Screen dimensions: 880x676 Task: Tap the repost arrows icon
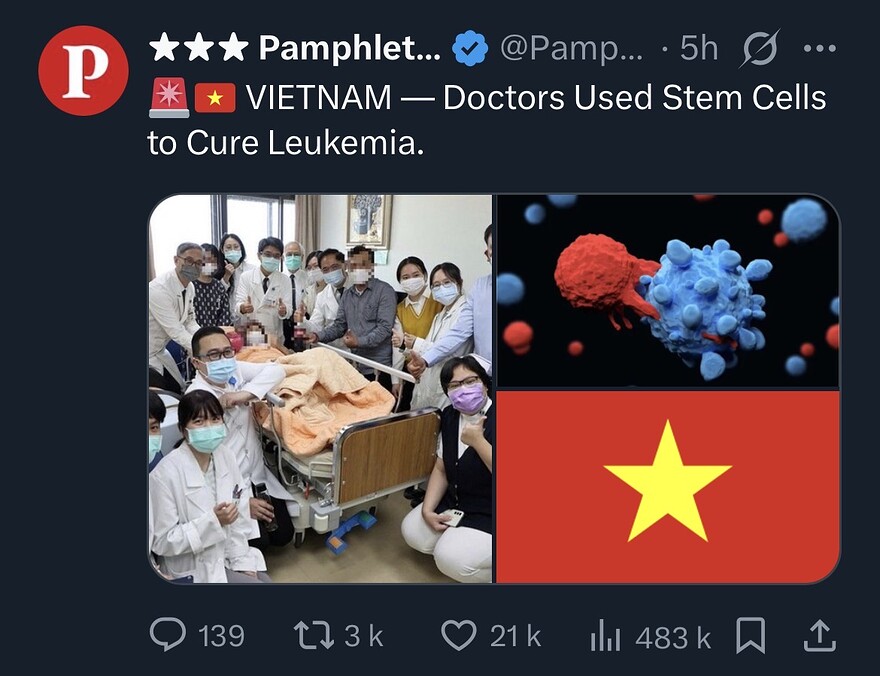click(314, 634)
